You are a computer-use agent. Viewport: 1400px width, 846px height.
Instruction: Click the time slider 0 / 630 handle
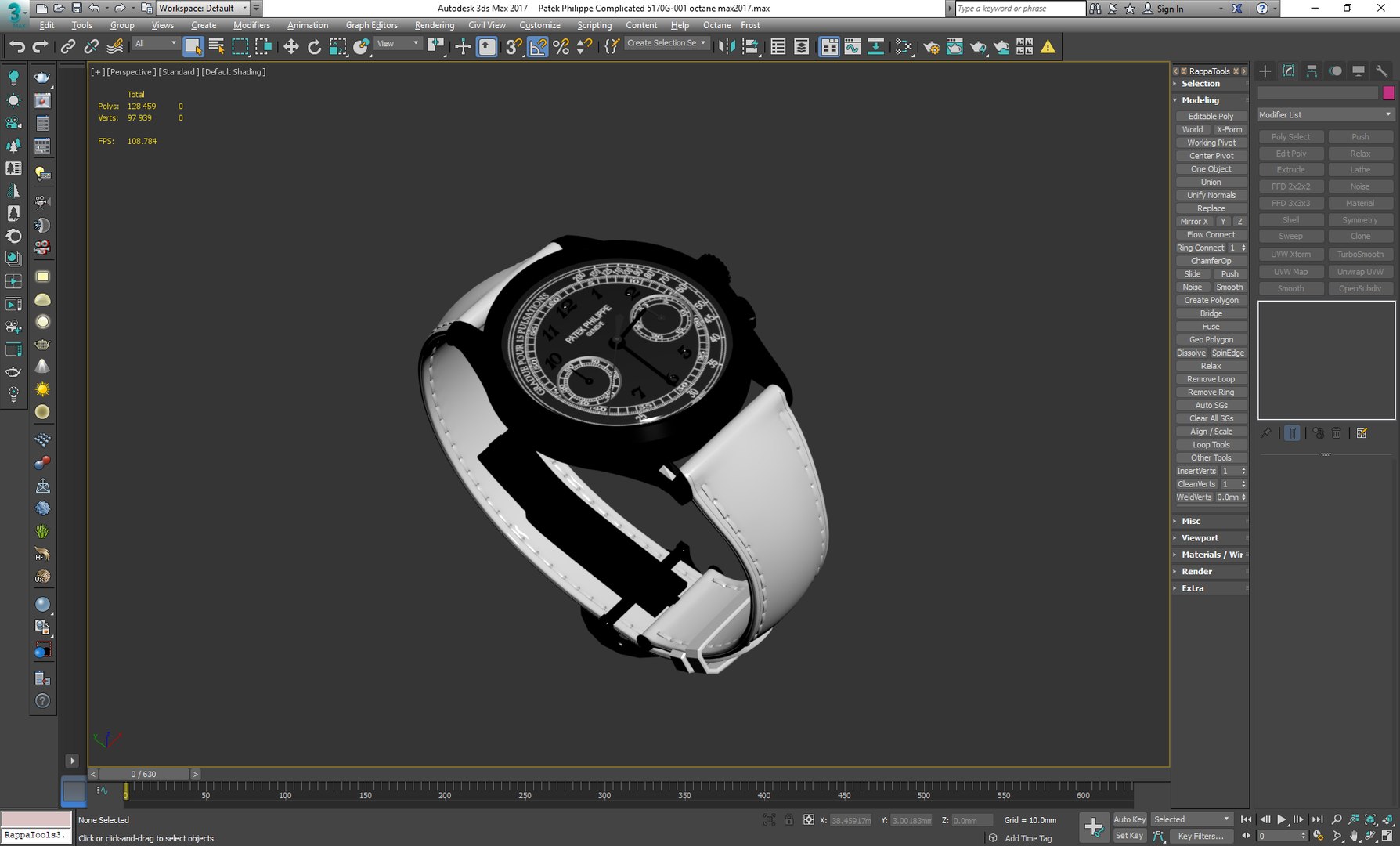144,774
